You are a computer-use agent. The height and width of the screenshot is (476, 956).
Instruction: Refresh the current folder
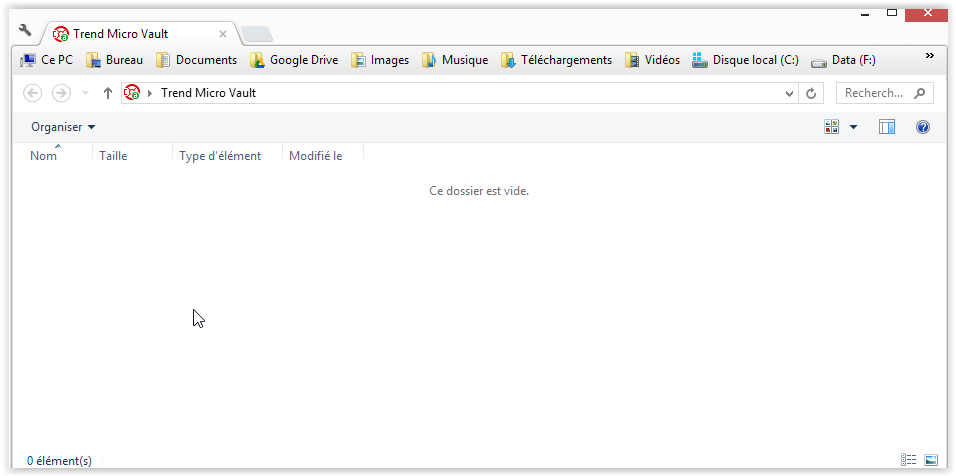click(811, 93)
